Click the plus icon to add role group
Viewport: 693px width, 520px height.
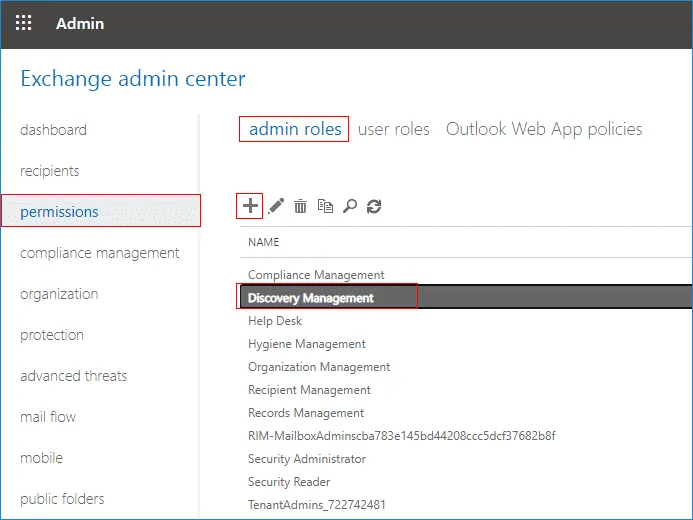(x=250, y=206)
